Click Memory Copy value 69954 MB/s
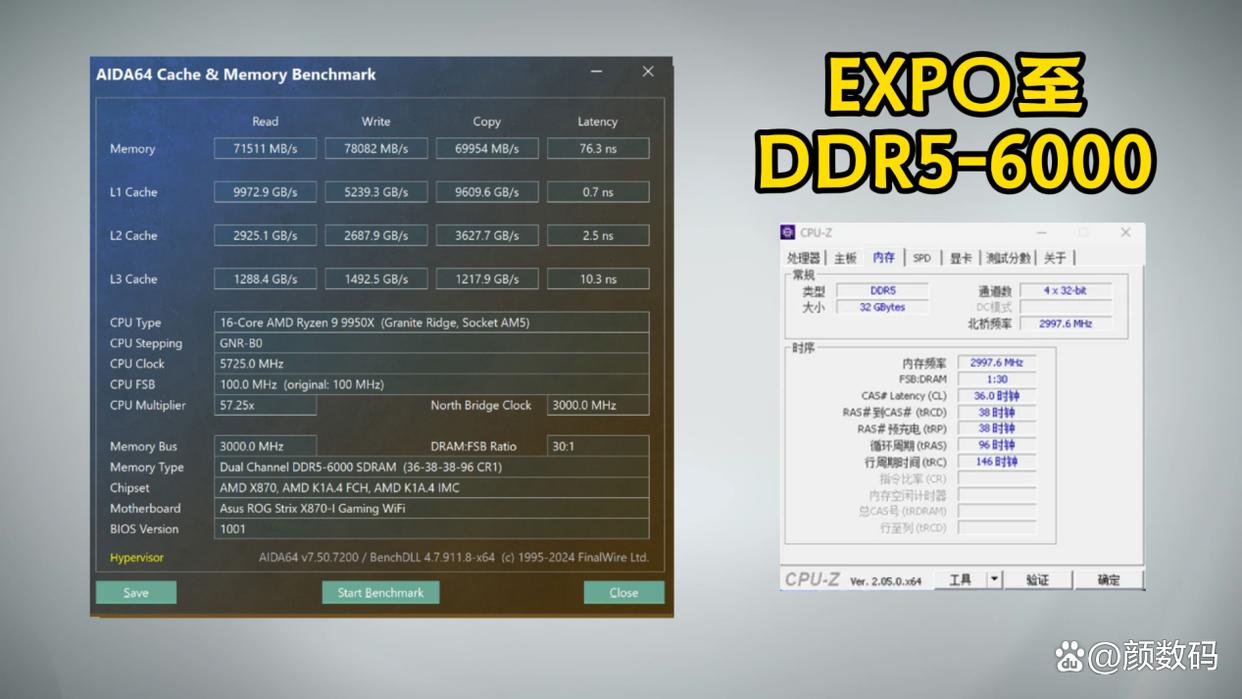 pyautogui.click(x=487, y=148)
